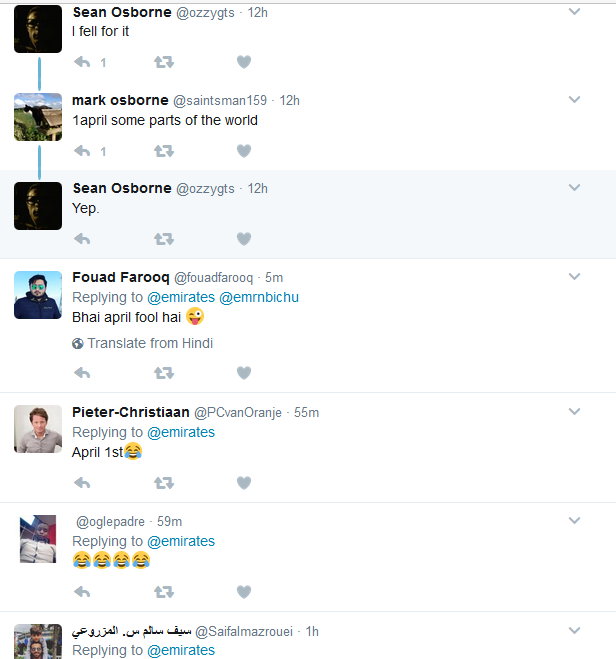This screenshot has height=659, width=616.
Task: Expand the tweet menu on Fouad Farooq's tweet
Action: pyautogui.click(x=574, y=276)
